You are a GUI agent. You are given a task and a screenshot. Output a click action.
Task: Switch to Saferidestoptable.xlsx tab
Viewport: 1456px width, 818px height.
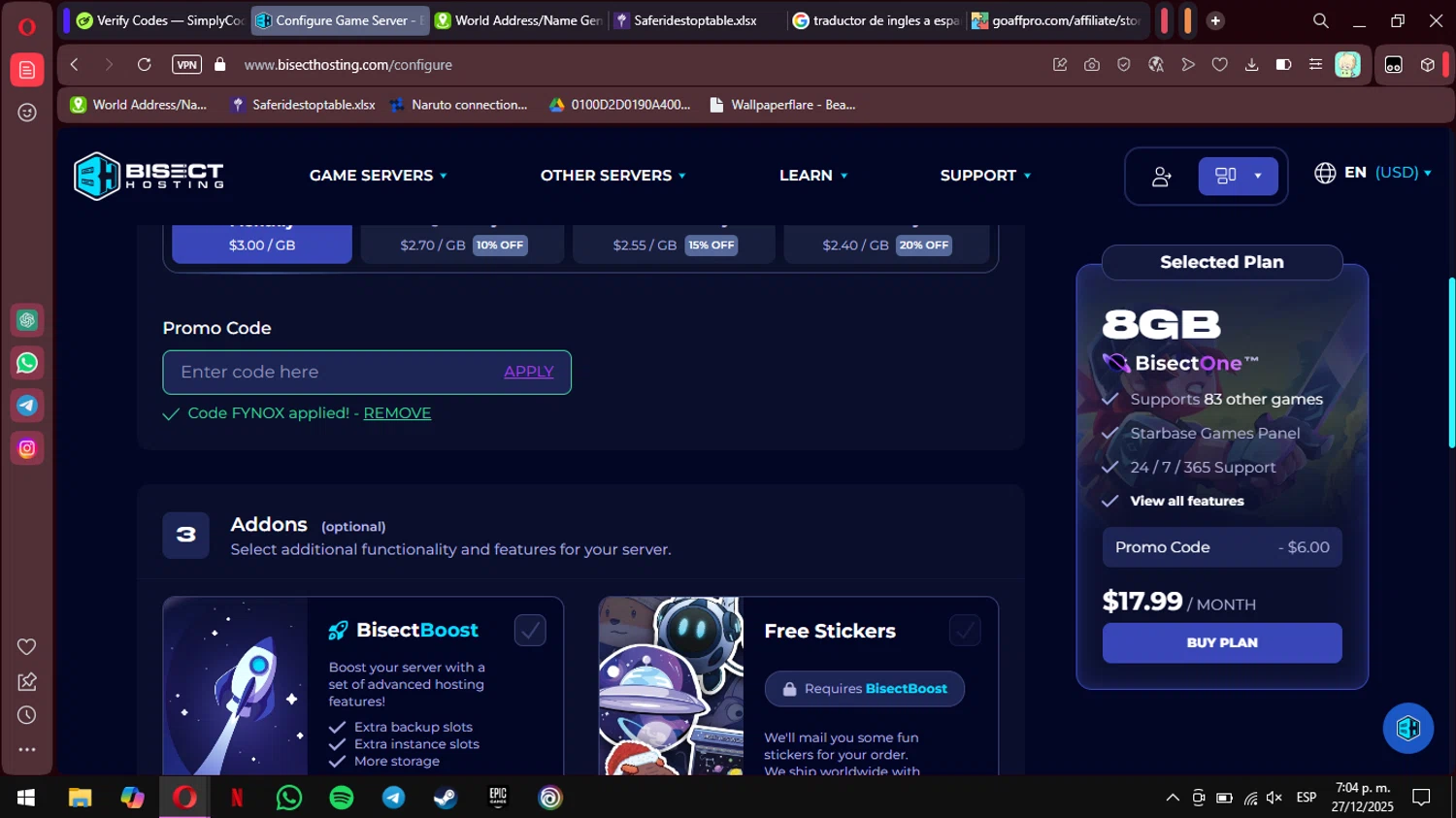[x=695, y=20]
